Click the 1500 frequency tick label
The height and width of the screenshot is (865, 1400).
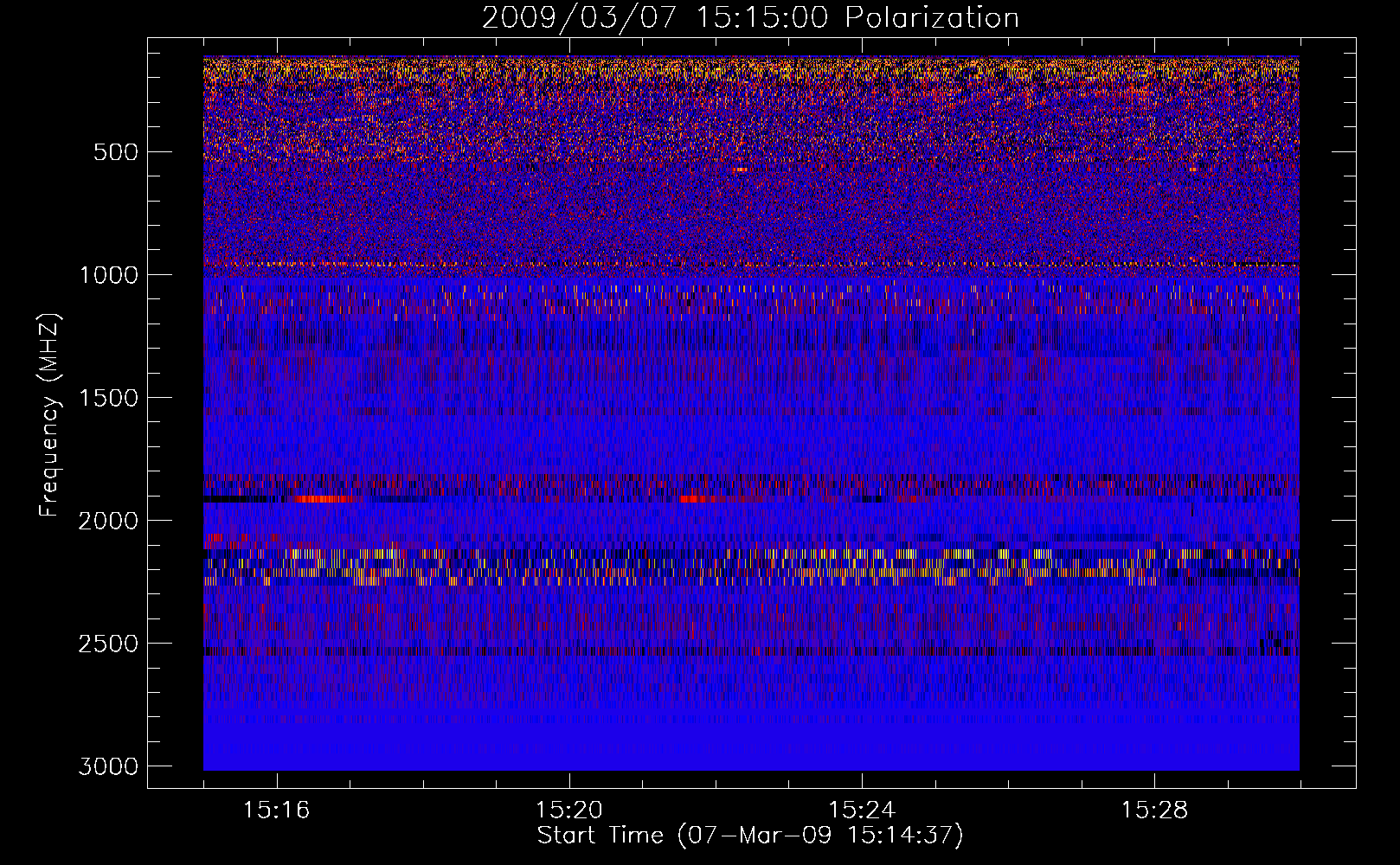click(109, 398)
